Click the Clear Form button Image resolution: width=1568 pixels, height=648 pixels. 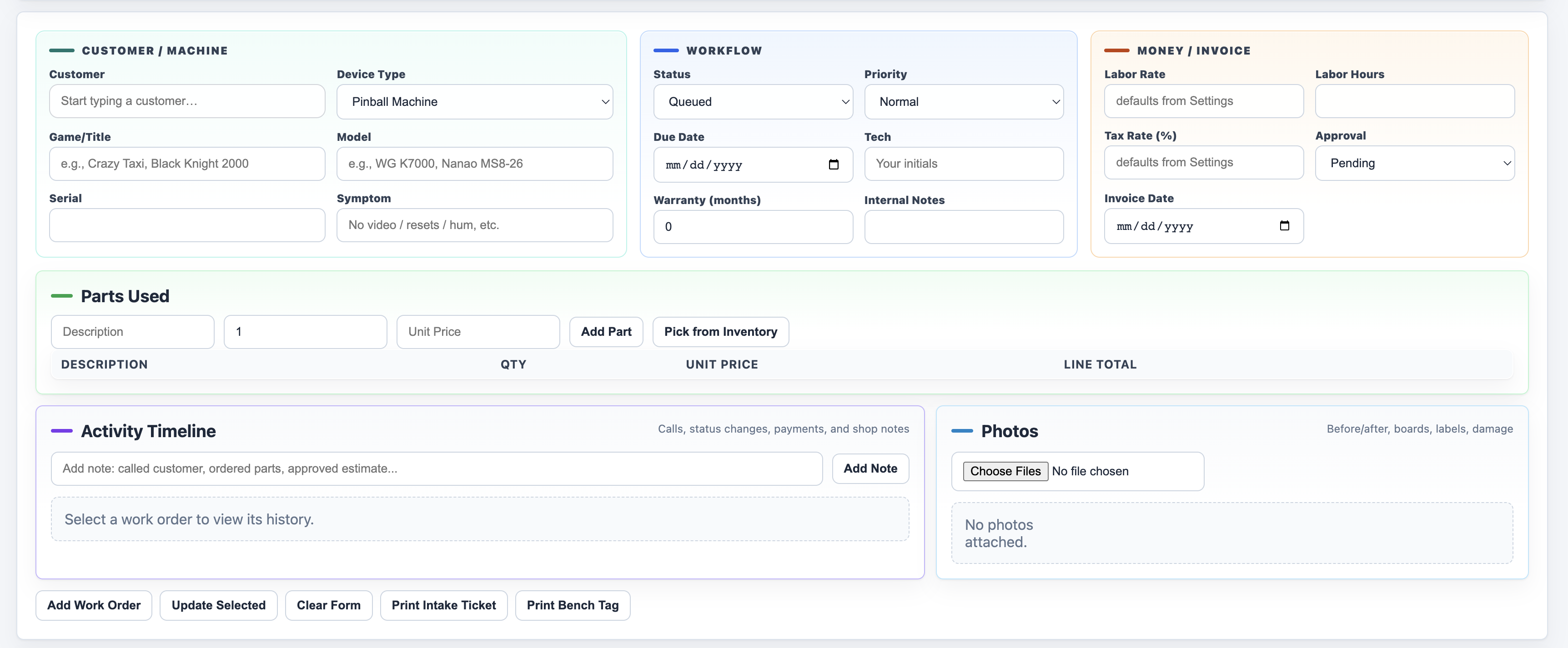pyautogui.click(x=329, y=605)
